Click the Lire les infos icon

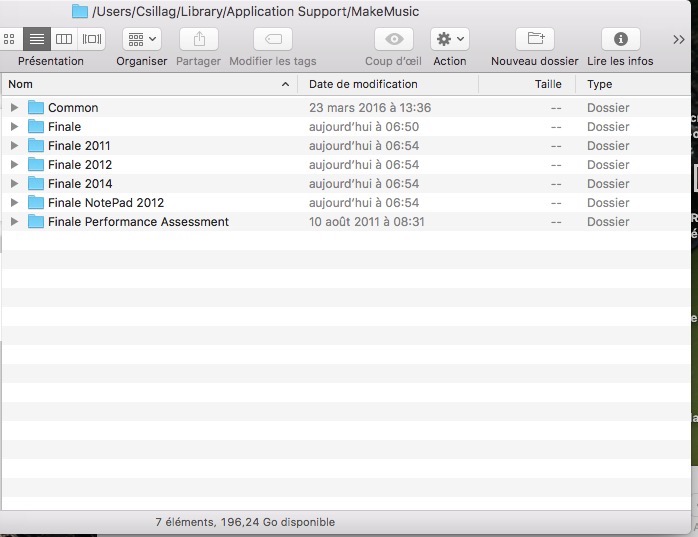point(620,39)
